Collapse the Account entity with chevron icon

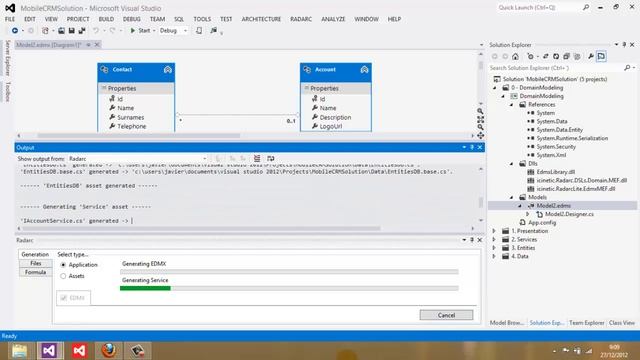coord(364,70)
